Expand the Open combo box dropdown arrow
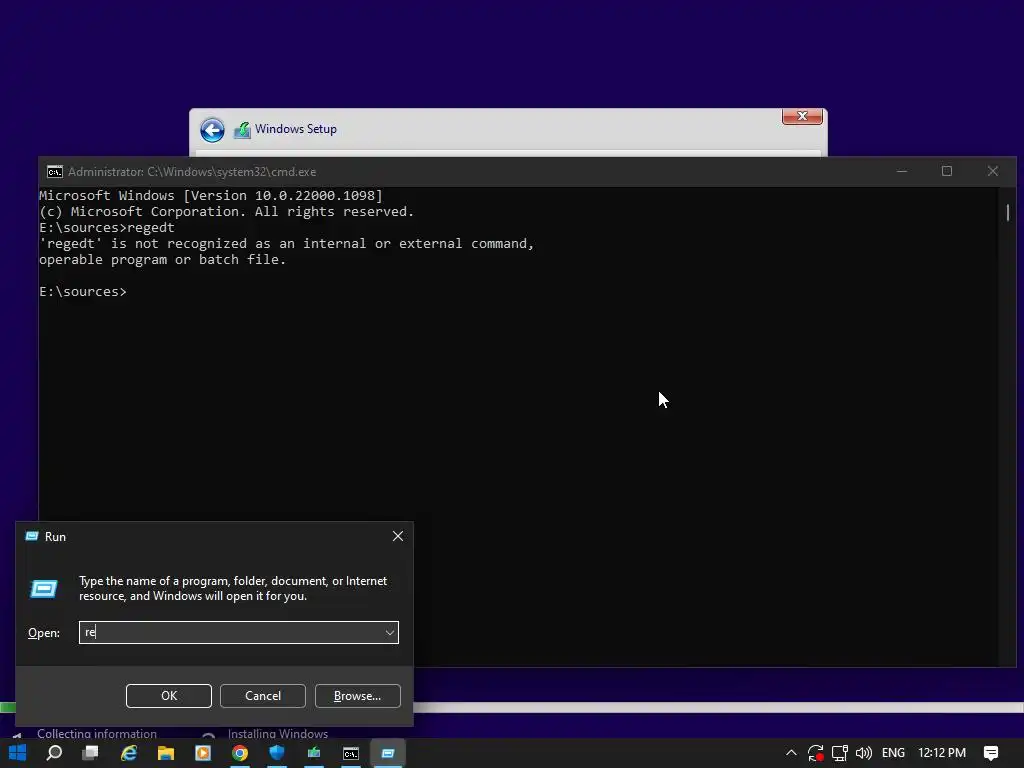Screen dimensions: 1024x768 click(x=390, y=632)
